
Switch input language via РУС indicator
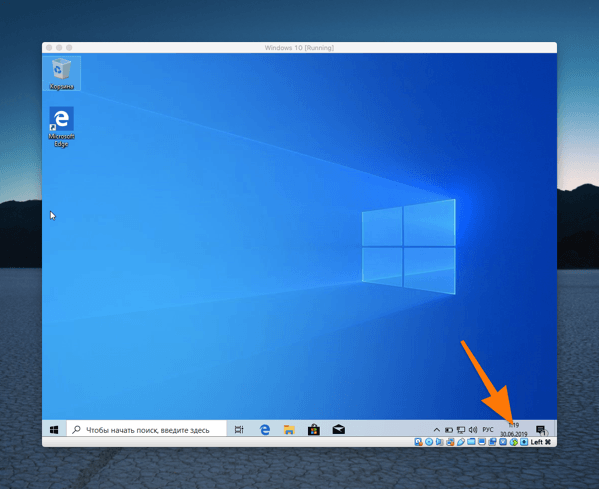(488, 430)
